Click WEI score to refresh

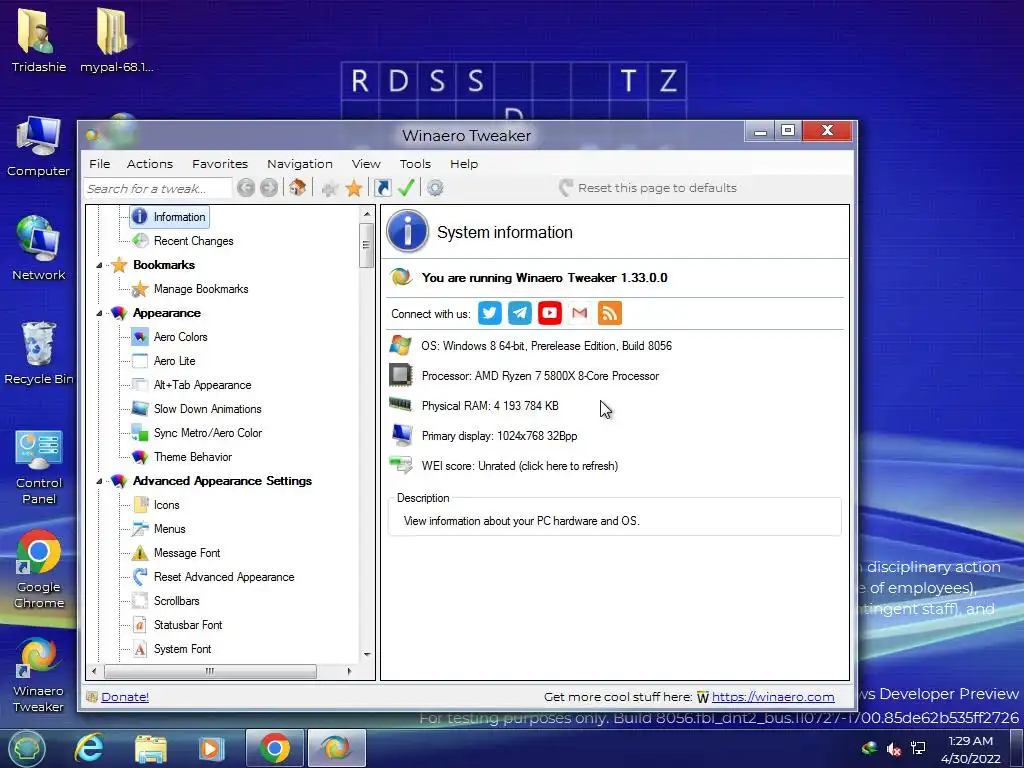tap(520, 466)
